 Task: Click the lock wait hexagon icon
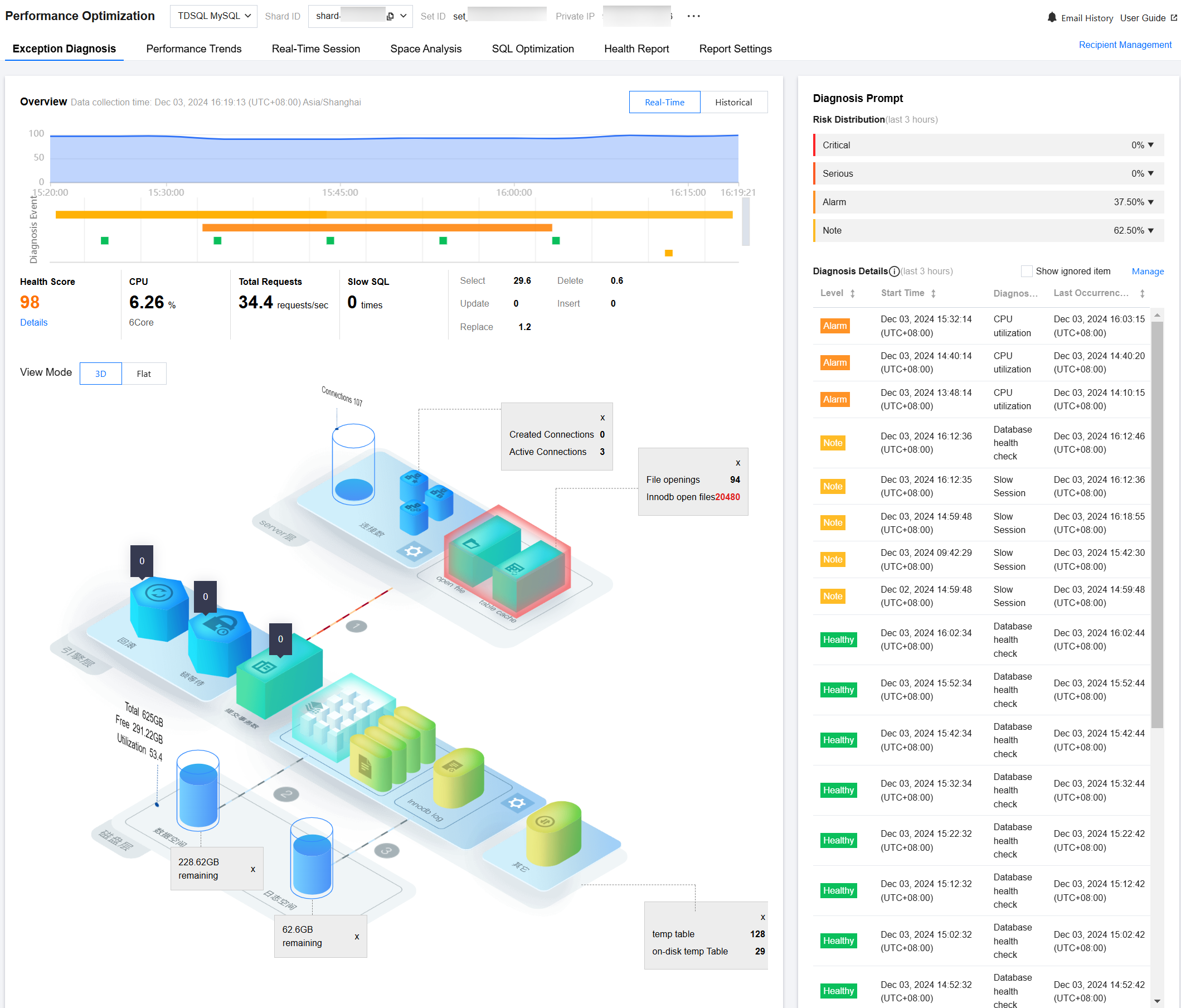point(219,626)
